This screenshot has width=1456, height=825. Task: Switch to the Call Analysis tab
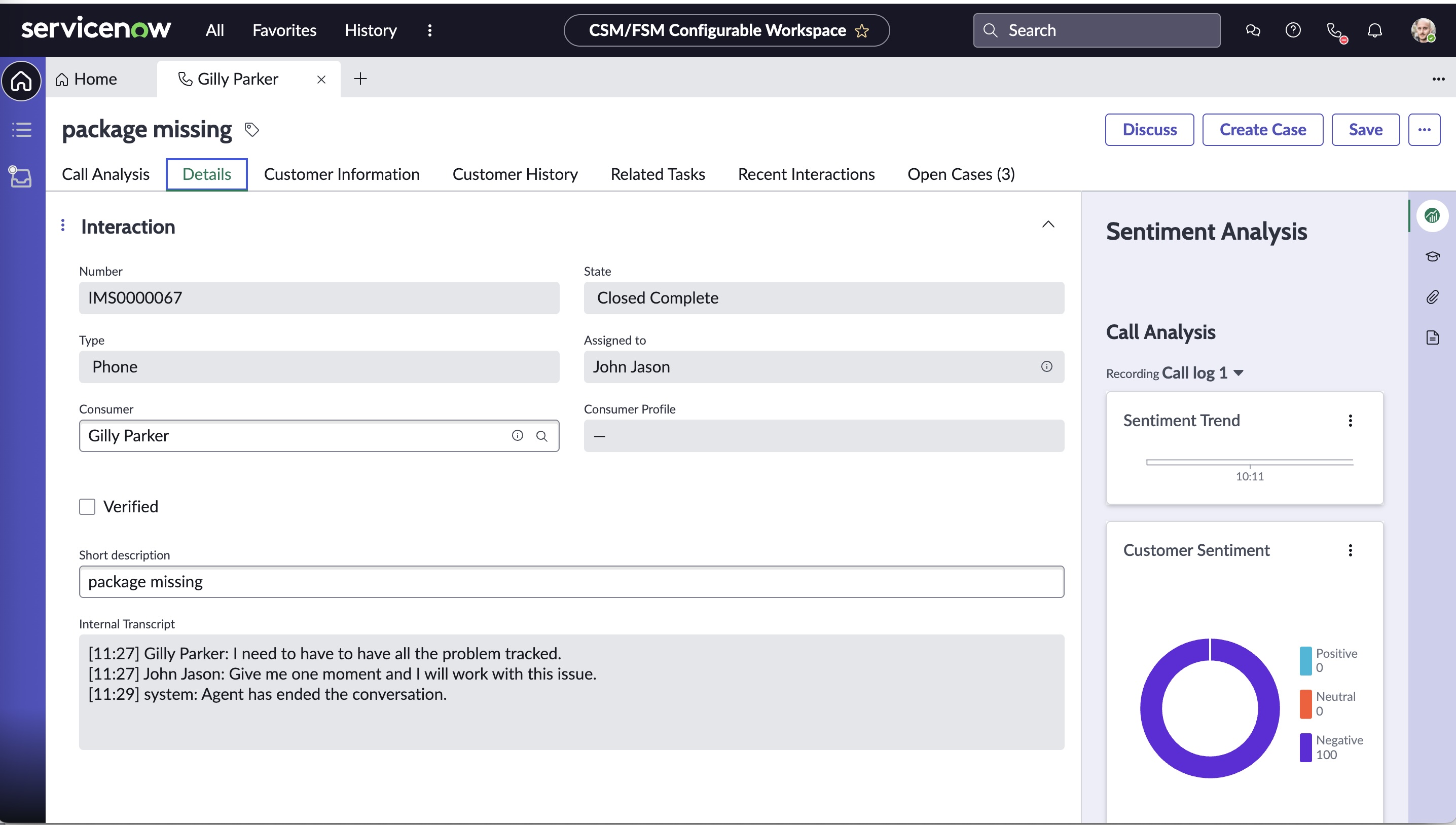105,174
